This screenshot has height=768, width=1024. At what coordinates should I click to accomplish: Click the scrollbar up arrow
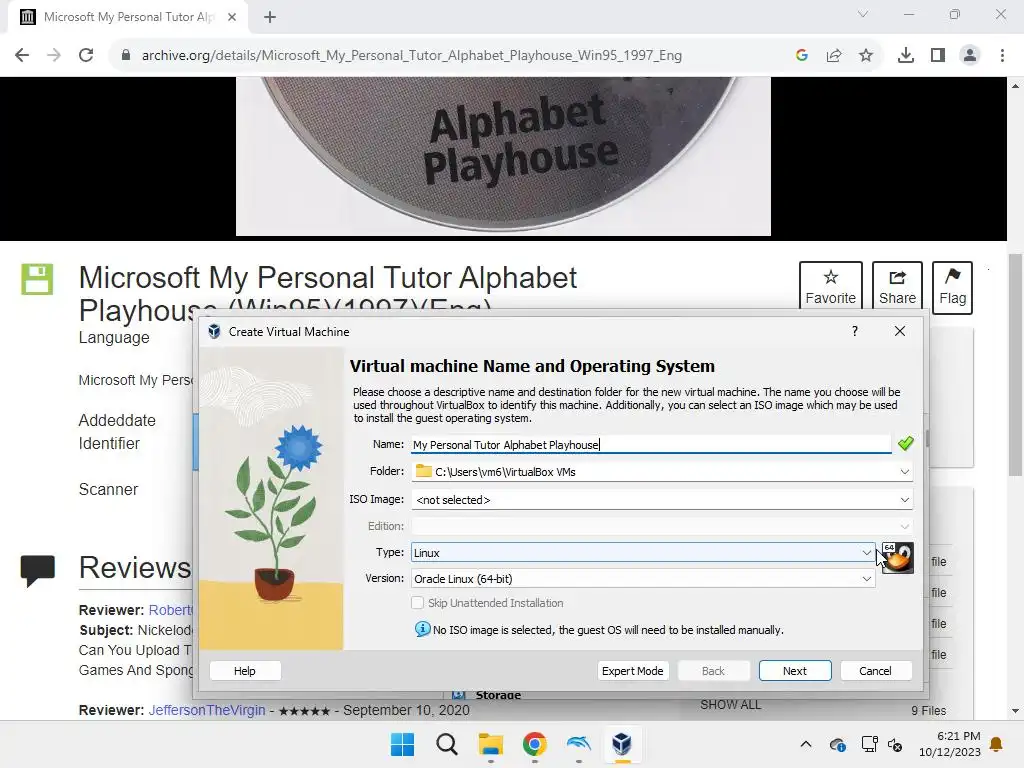click(x=1015, y=86)
